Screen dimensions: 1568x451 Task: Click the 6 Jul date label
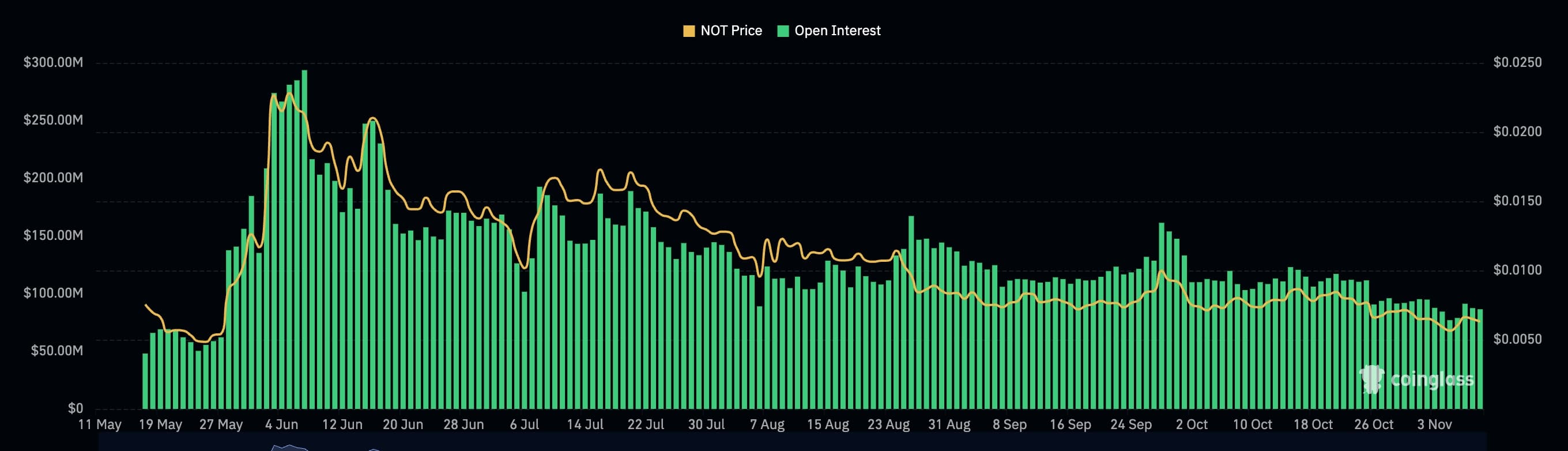pos(525,425)
